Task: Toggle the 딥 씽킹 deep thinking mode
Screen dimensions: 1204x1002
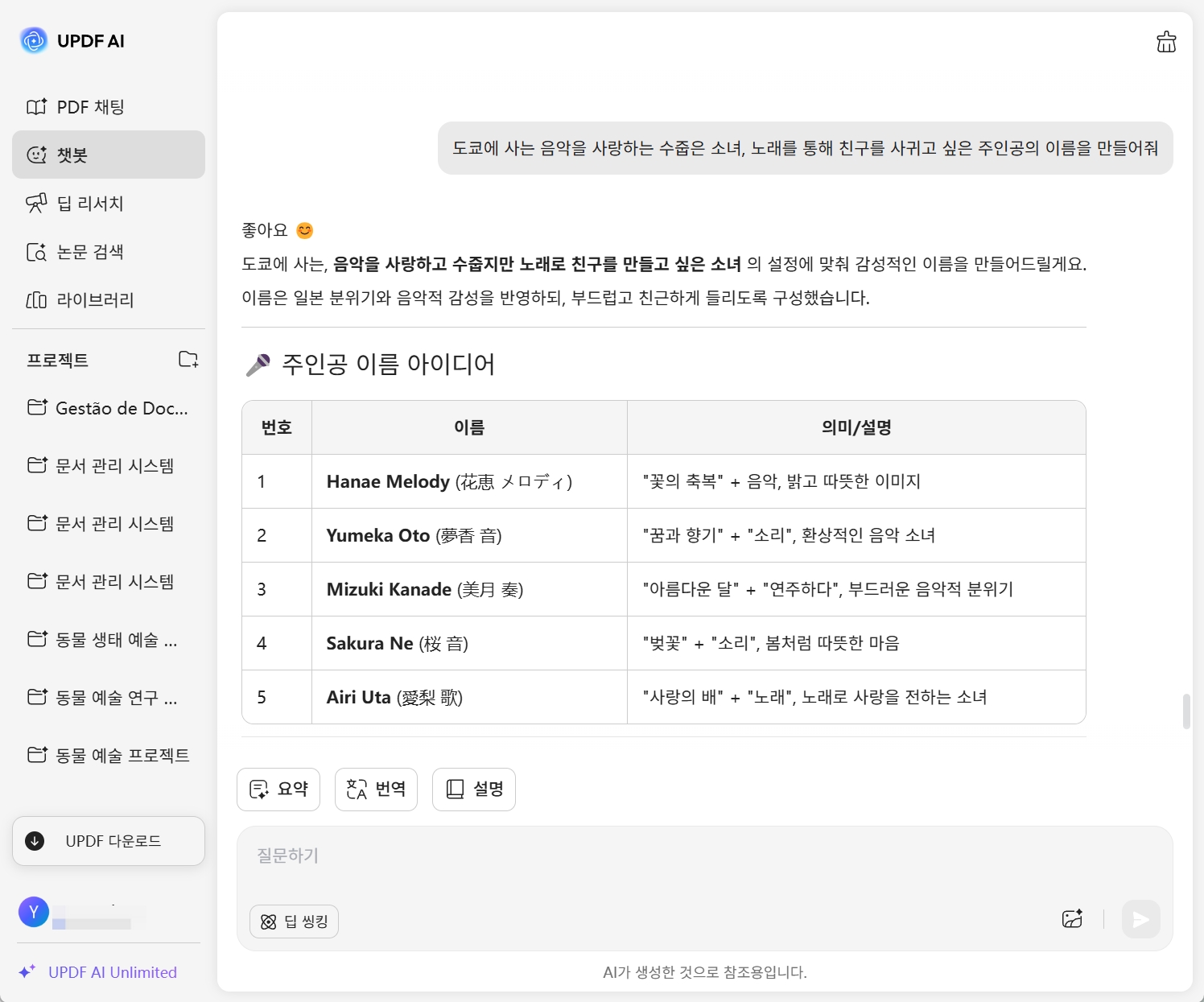Action: pyautogui.click(x=295, y=922)
